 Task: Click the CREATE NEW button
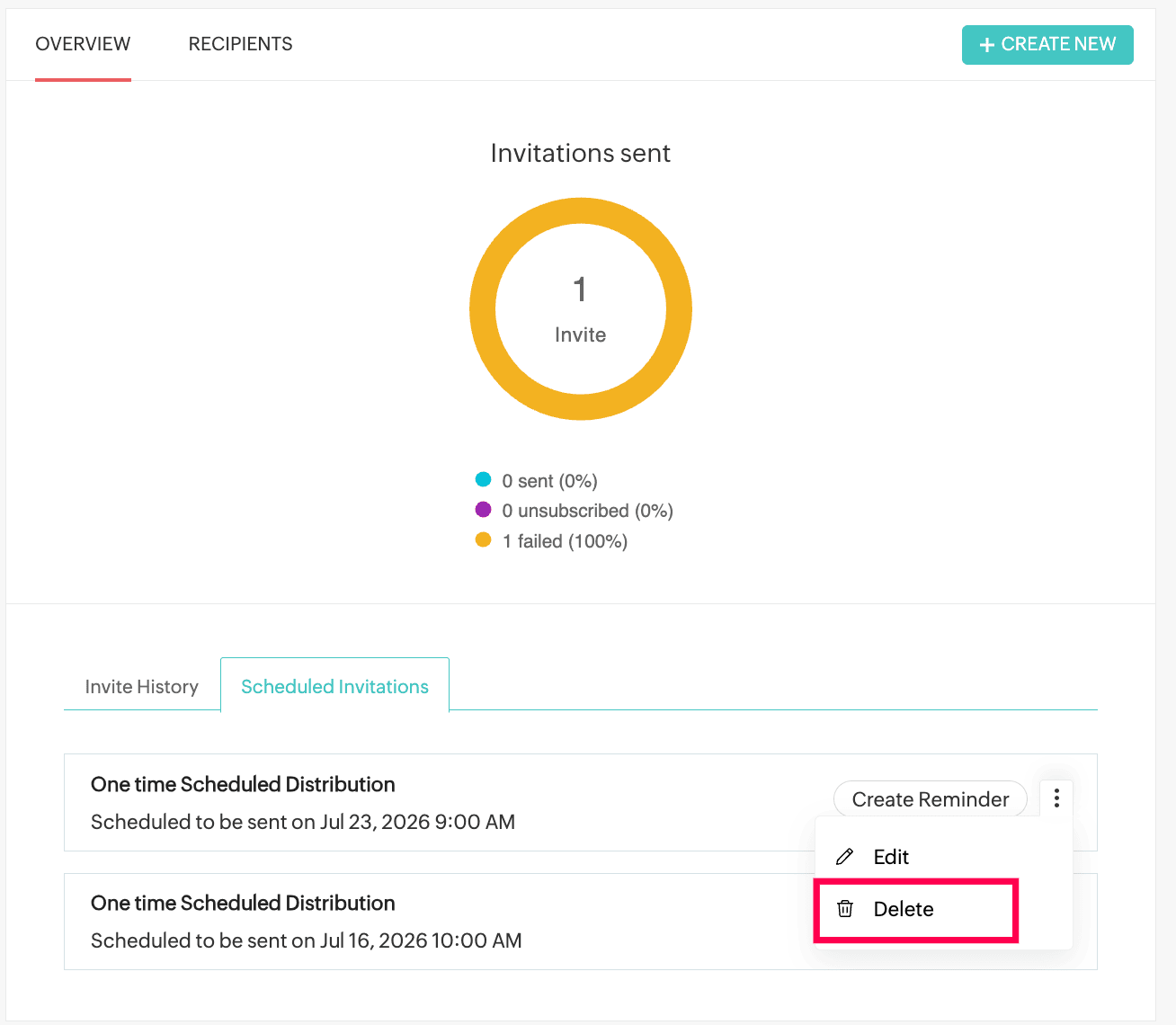1047,44
